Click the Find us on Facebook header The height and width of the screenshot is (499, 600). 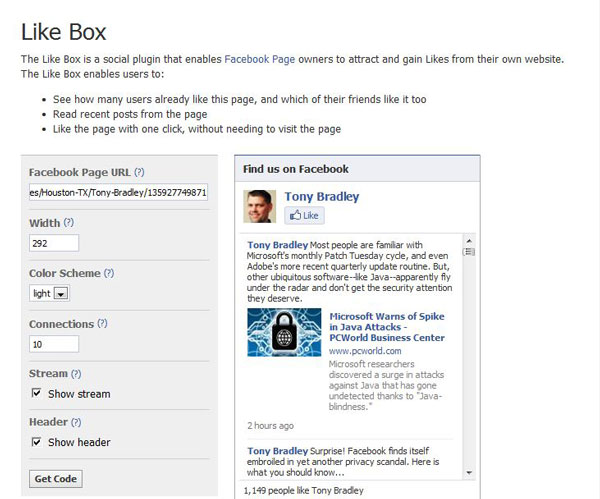tap(296, 169)
